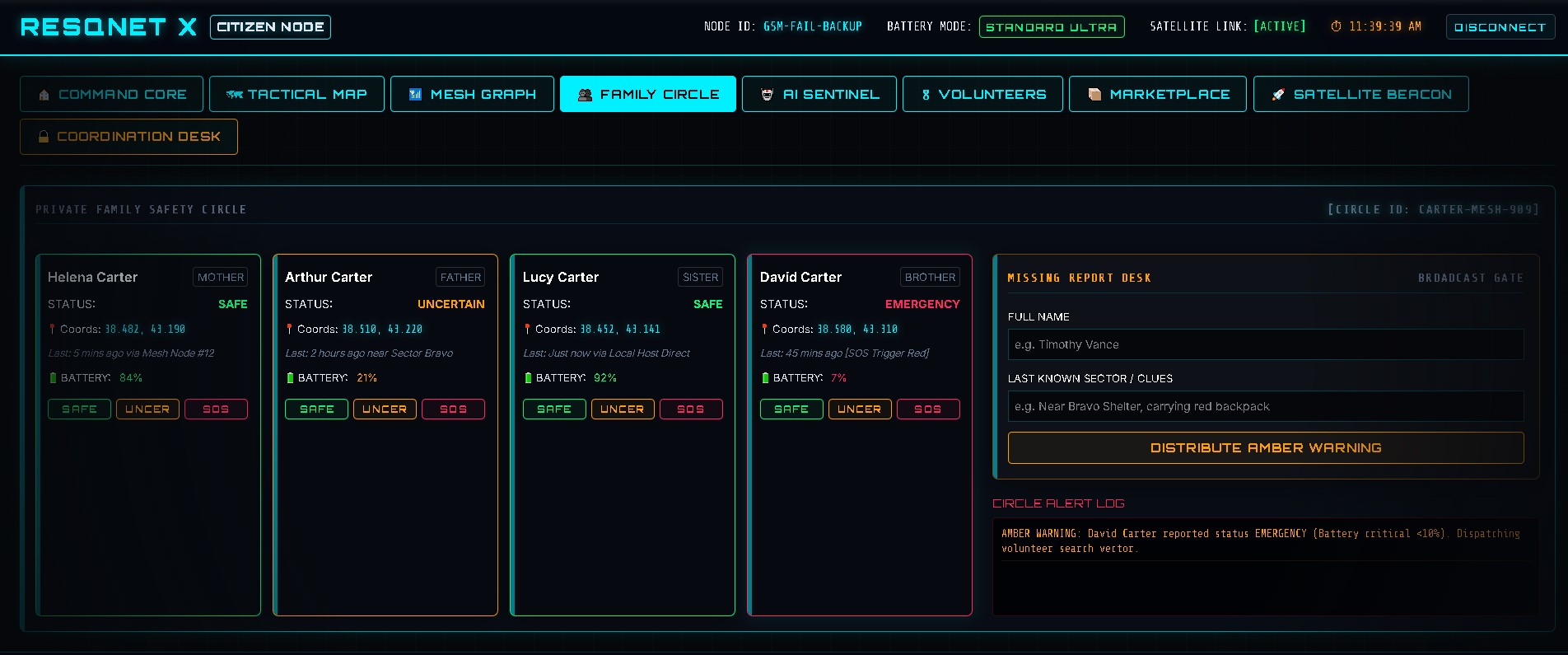This screenshot has height=655, width=1568.
Task: Trigger SOS for Lucy Carter
Action: pos(691,409)
